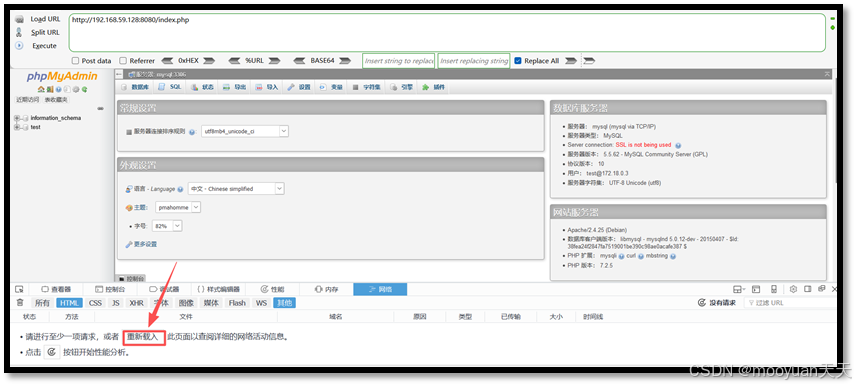Image resolution: width=856 pixels, height=386 pixels.
Task: Click the left arrow before 0xHEX
Action: tap(168, 61)
